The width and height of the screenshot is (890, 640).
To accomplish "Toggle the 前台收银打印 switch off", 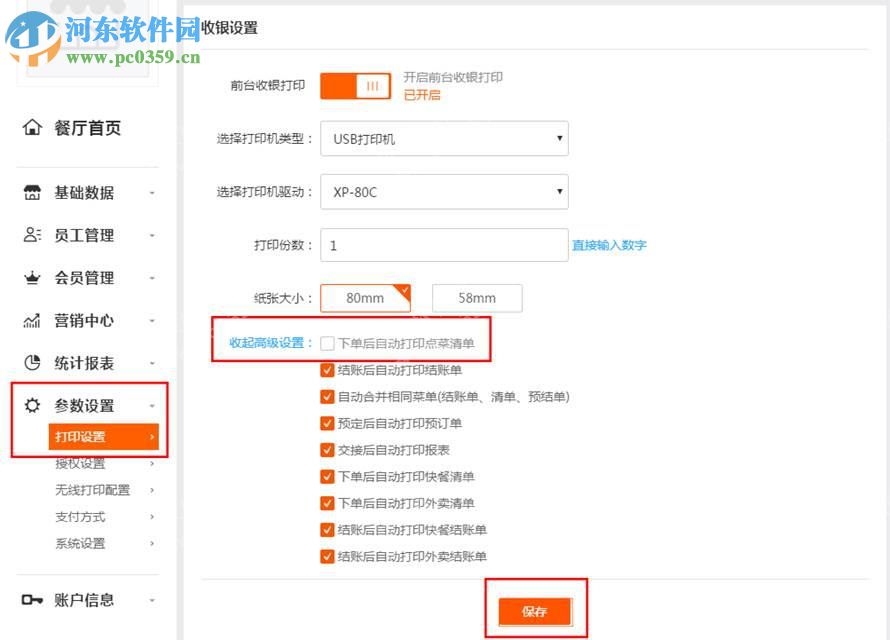I will [355, 87].
